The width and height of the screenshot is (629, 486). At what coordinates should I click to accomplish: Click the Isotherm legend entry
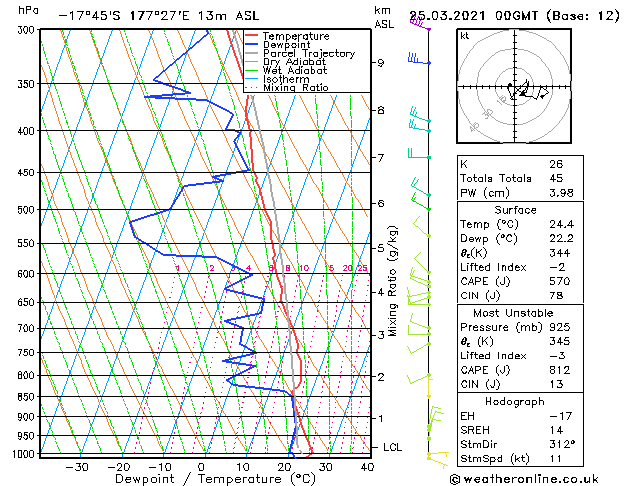(x=277, y=79)
